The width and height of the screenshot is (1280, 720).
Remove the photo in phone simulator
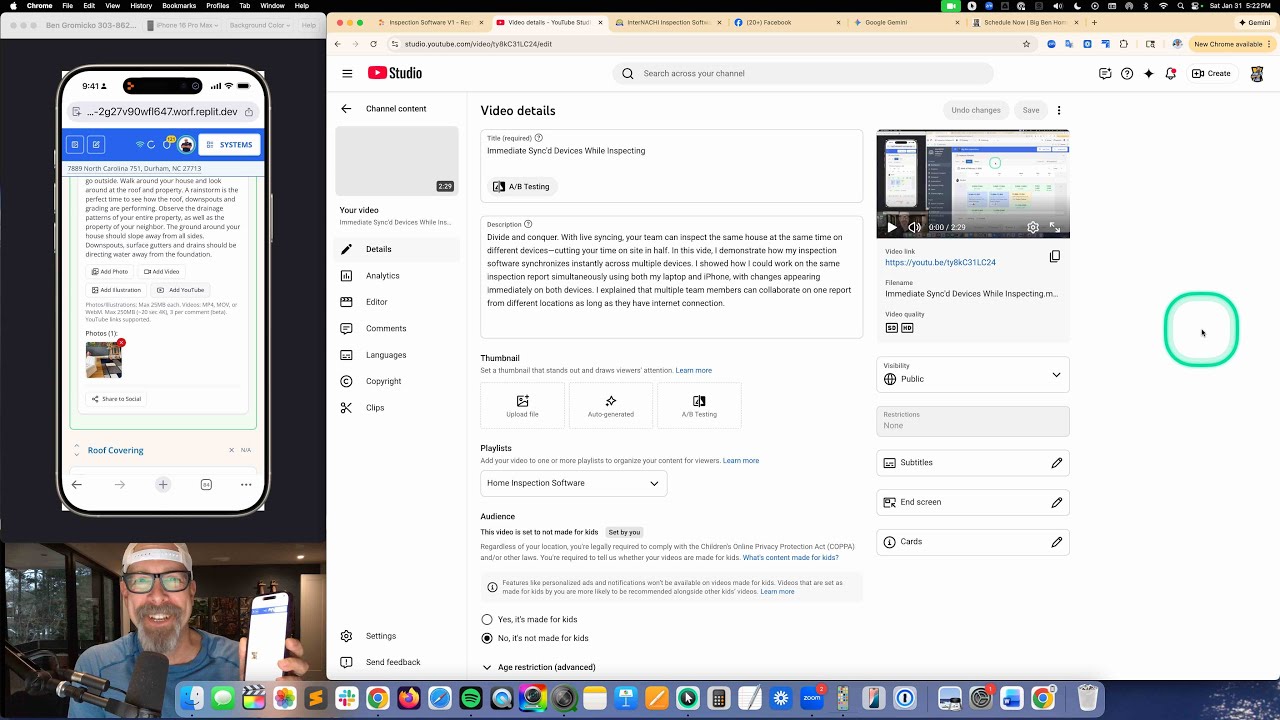pyautogui.click(x=121, y=343)
